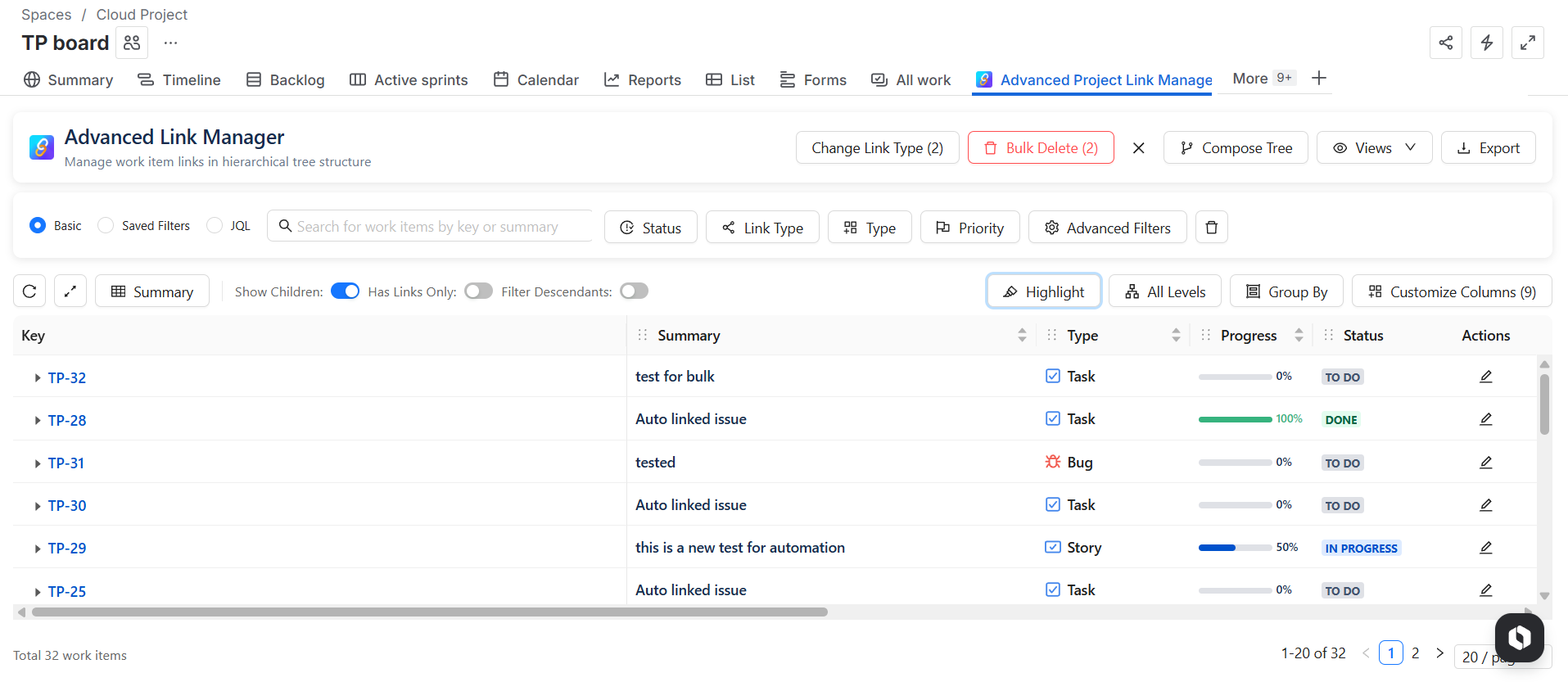Click the team members icon beside TP board
Image resolution: width=1568 pixels, height=682 pixels.
pyautogui.click(x=132, y=43)
